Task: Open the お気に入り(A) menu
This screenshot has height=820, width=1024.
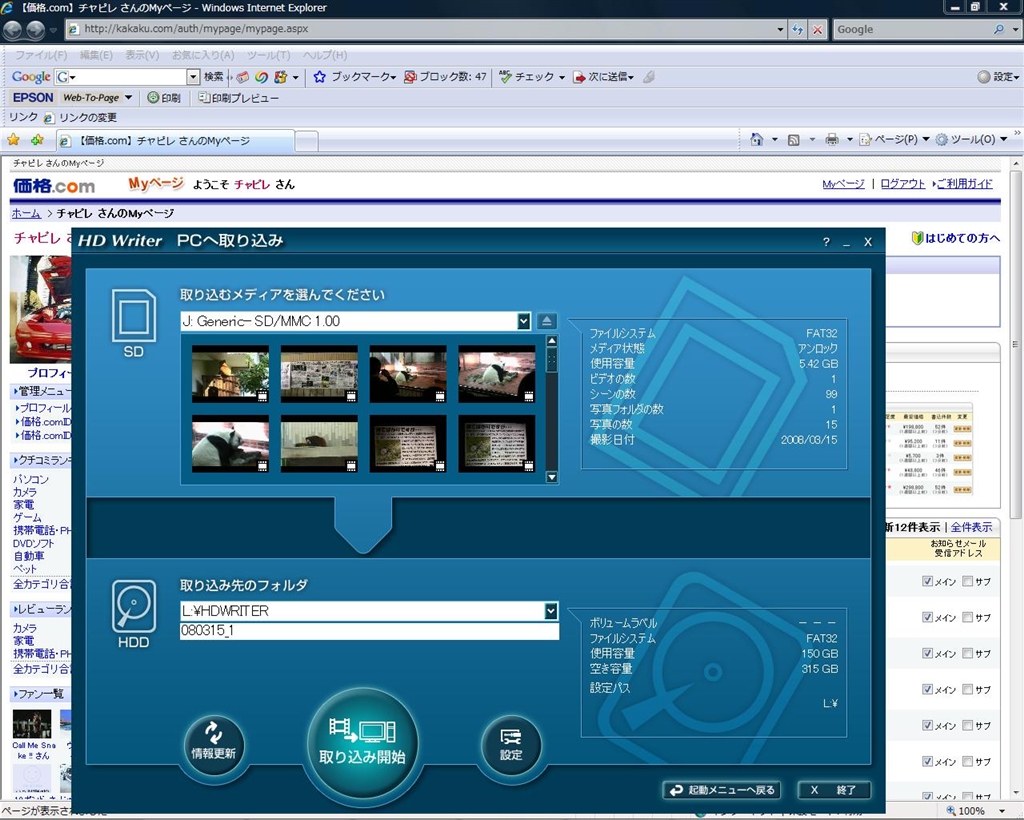Action: tap(203, 55)
